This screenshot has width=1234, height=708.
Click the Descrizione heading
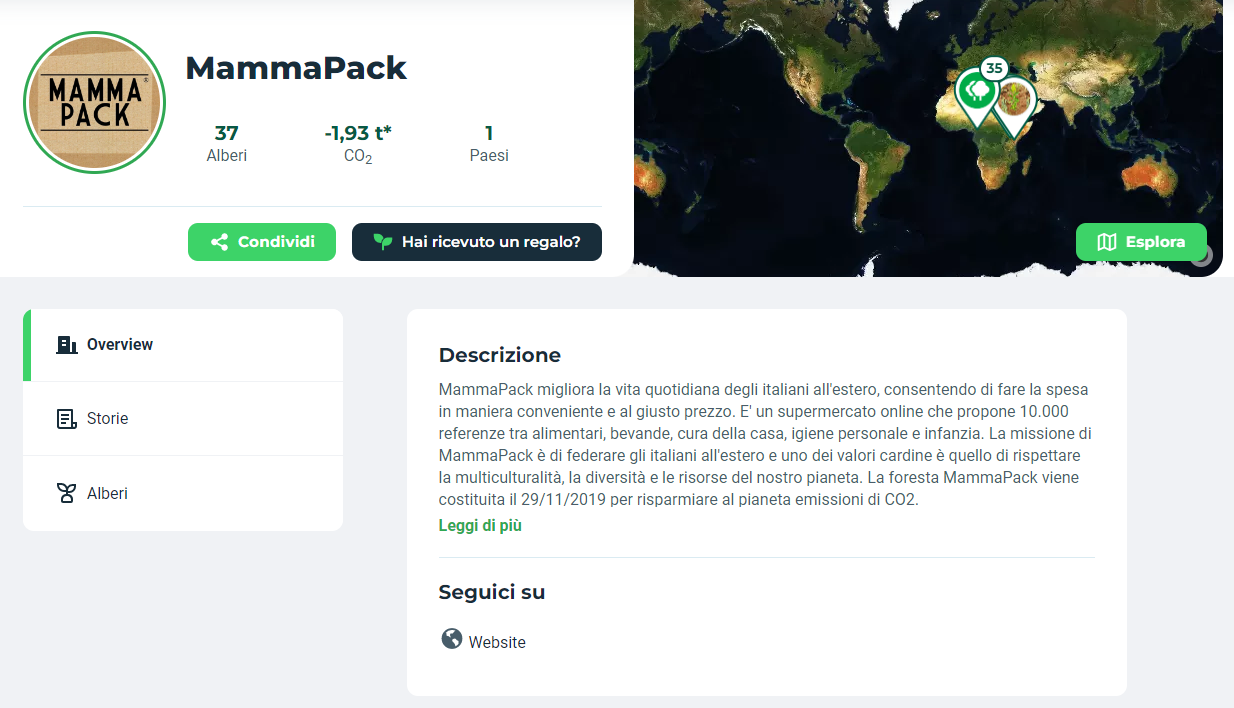(500, 355)
